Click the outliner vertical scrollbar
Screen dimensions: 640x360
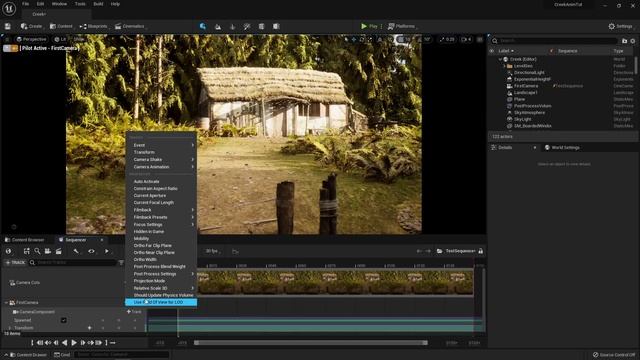pyautogui.click(x=636, y=65)
